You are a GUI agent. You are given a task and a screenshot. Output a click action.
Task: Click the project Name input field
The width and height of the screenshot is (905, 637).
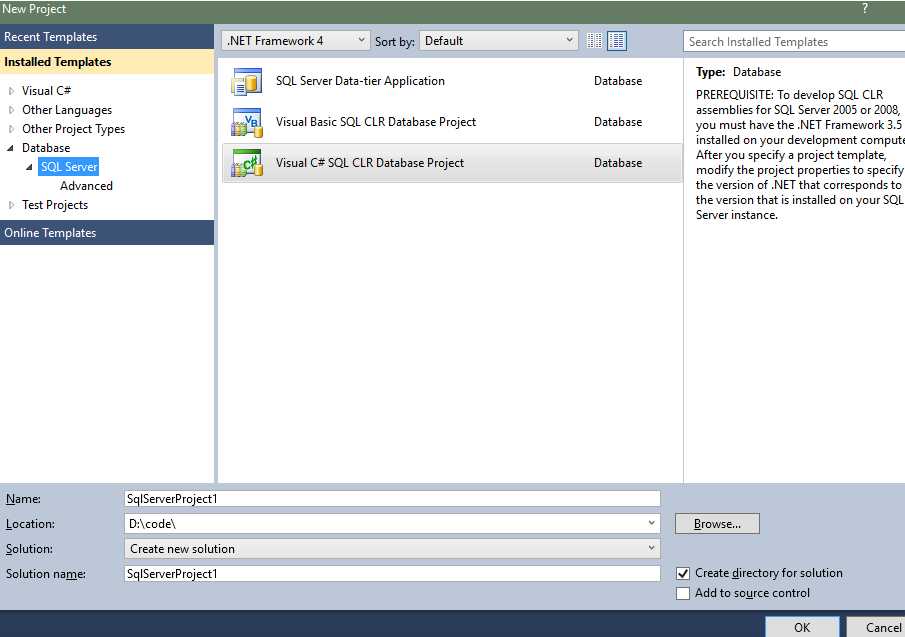point(392,499)
